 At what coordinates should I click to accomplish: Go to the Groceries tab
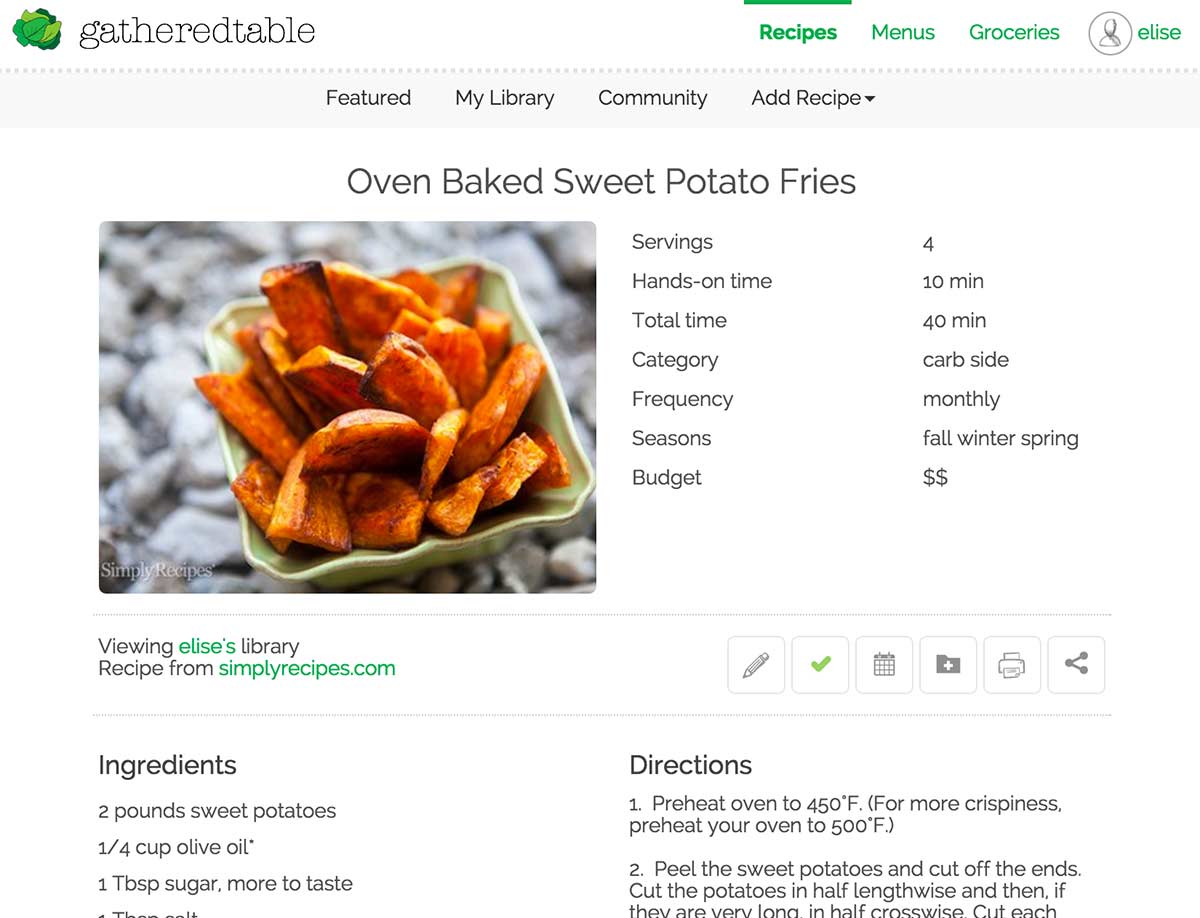1013,33
